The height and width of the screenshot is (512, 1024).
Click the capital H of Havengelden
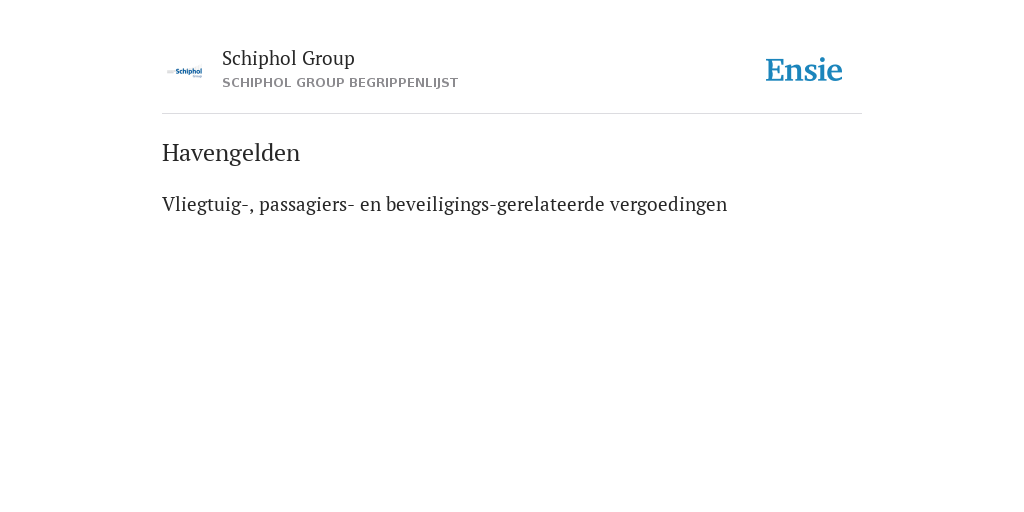click(x=170, y=153)
